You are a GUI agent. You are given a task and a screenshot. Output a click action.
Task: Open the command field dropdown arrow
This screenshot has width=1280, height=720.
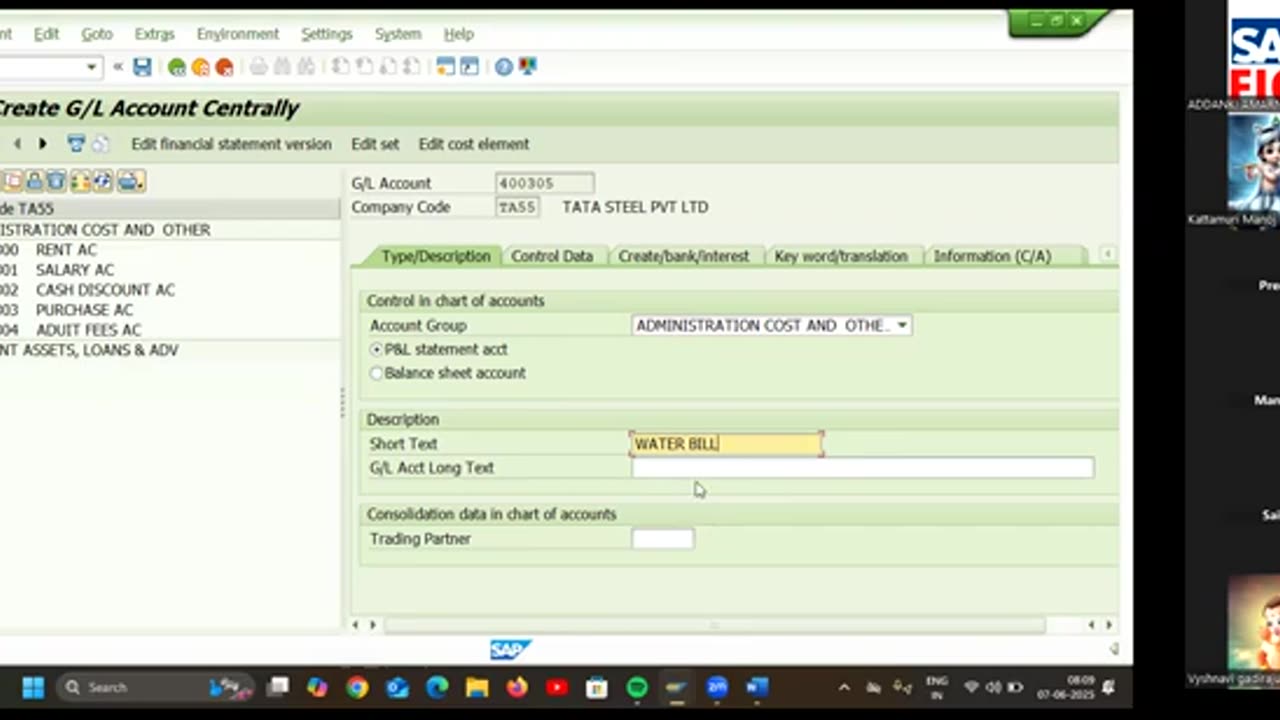(x=91, y=67)
